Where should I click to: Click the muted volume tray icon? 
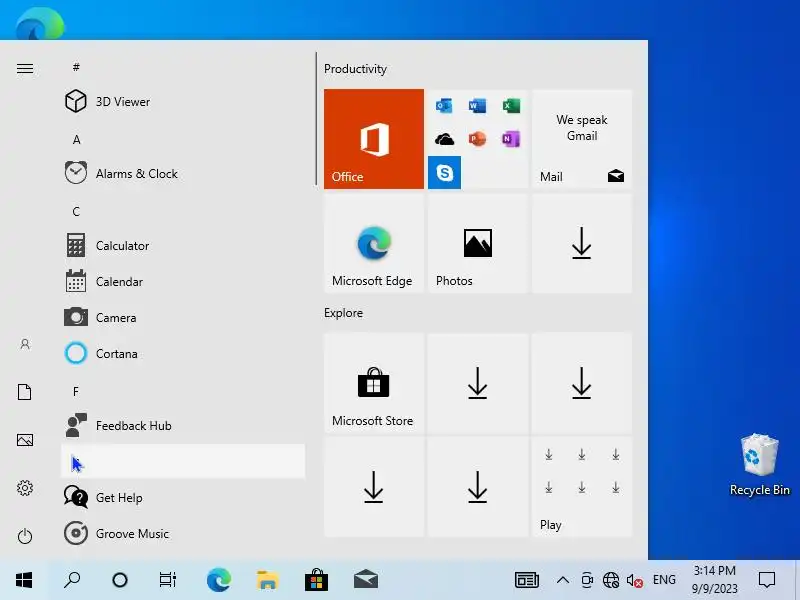[x=634, y=580]
